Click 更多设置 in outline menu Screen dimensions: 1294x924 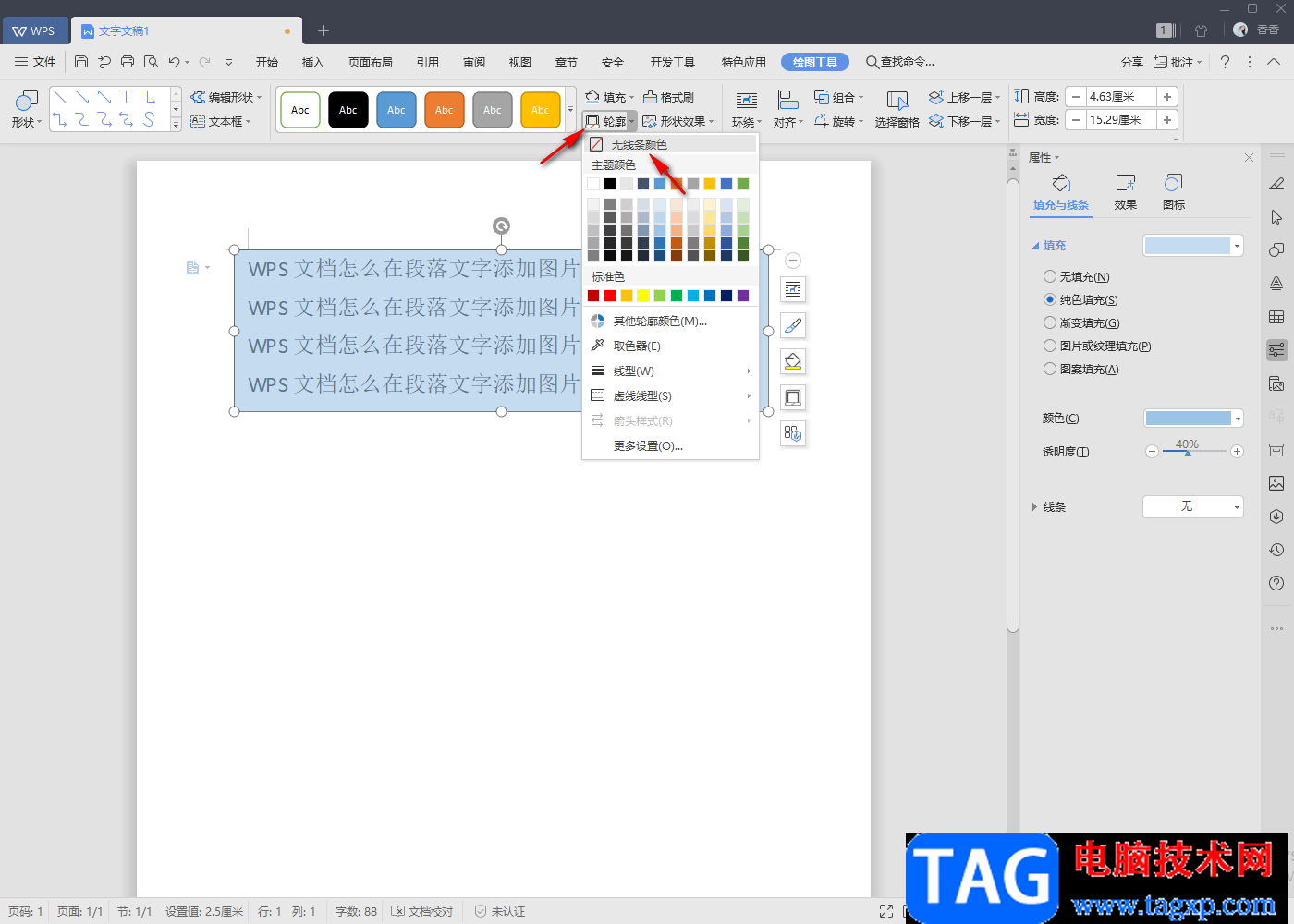(648, 445)
